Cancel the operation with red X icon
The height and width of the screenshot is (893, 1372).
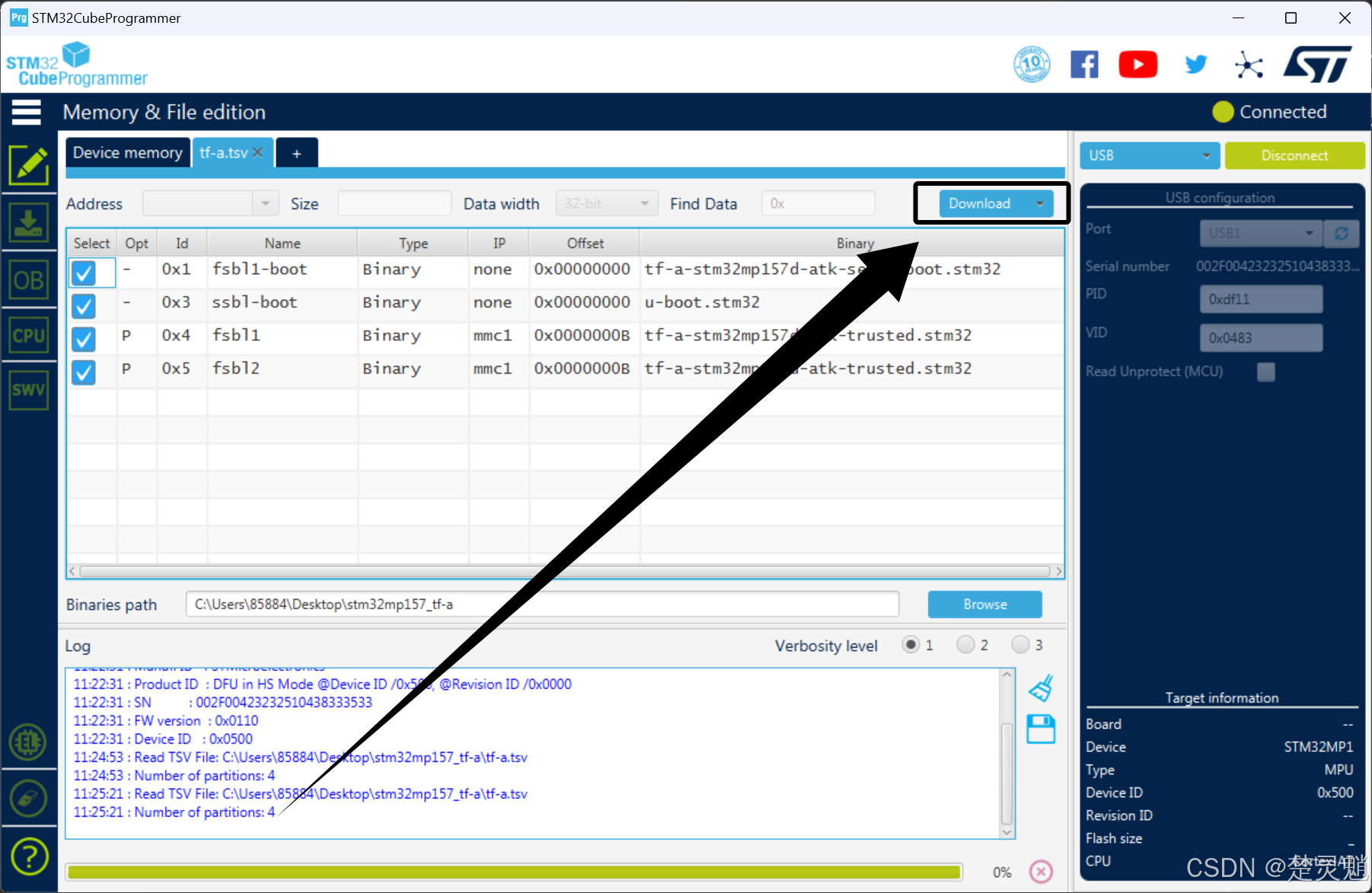click(x=1041, y=871)
